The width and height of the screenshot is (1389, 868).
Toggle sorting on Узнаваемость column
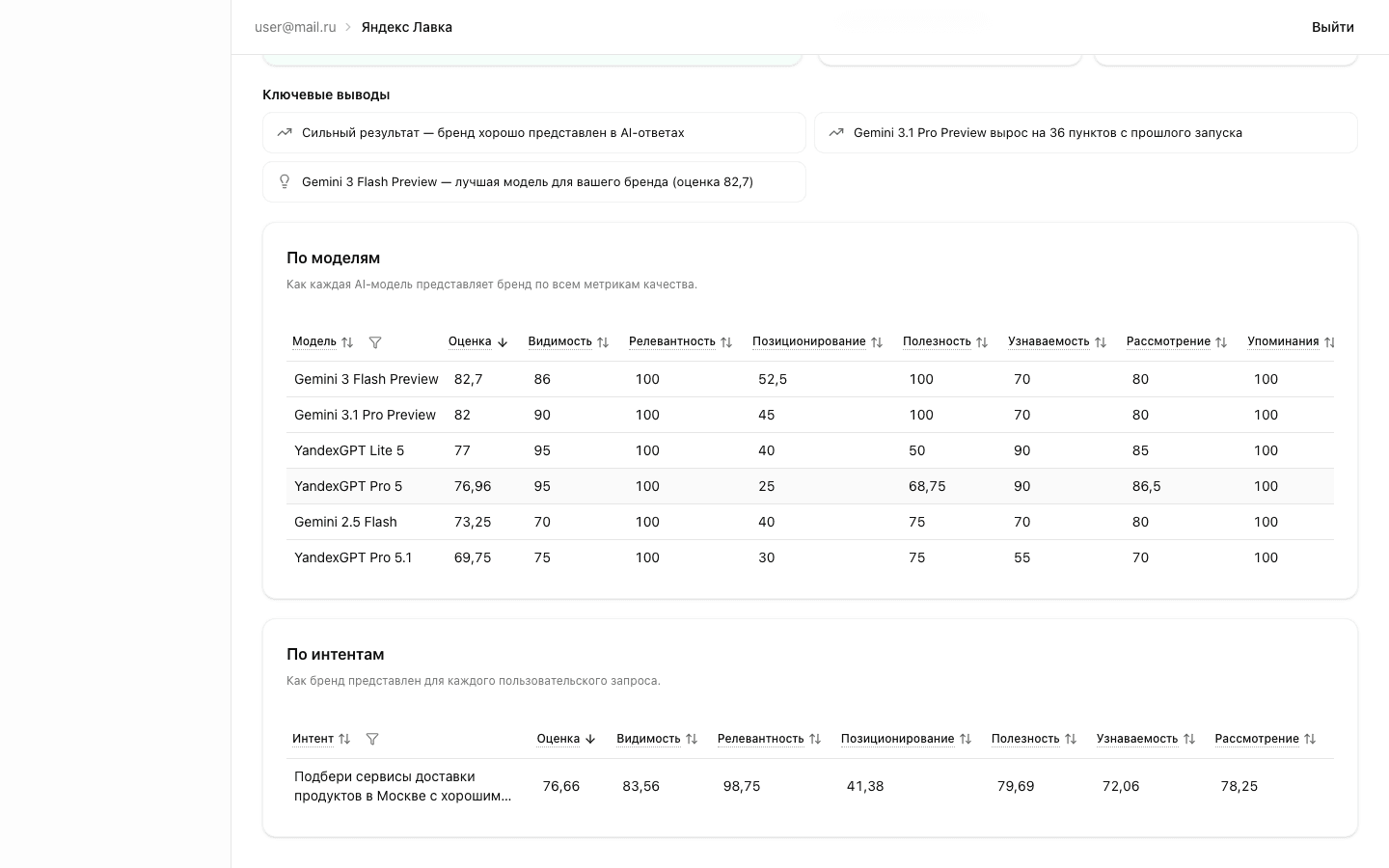coord(1100,342)
